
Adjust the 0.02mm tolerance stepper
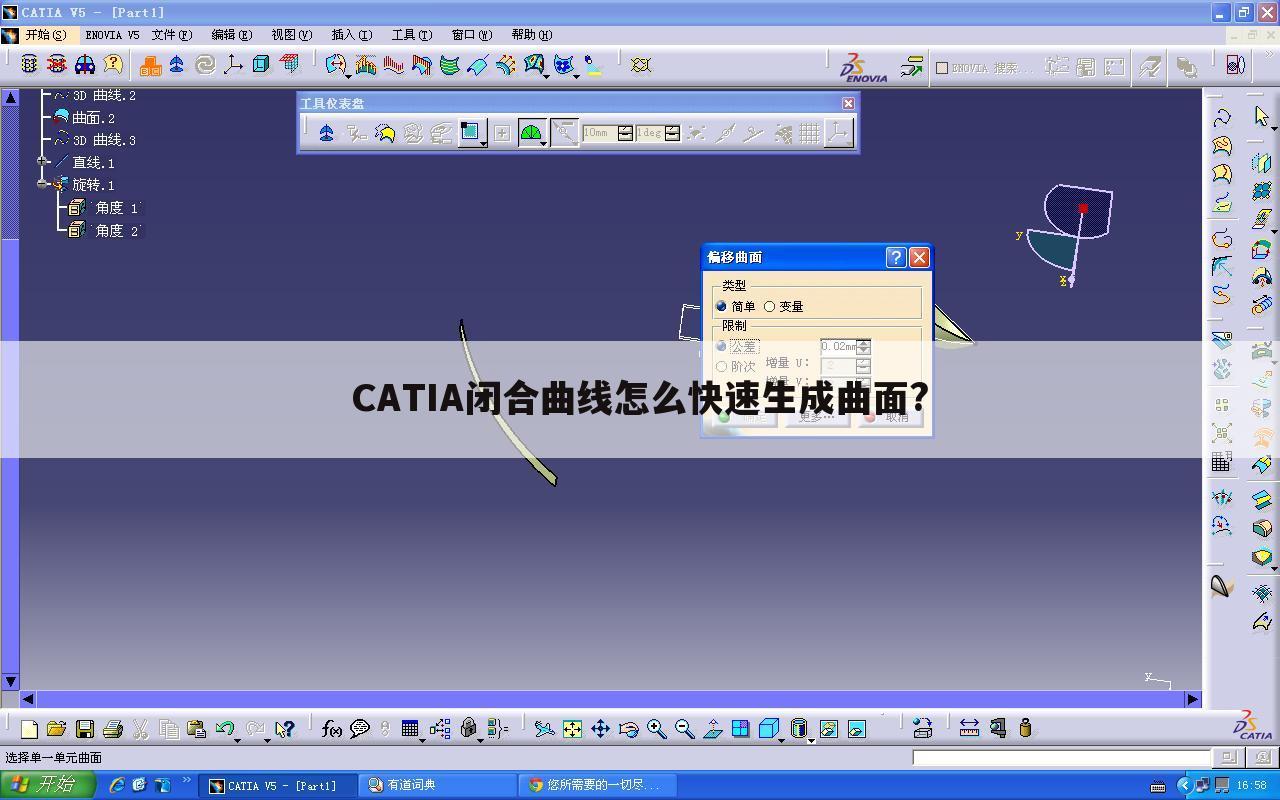[863, 346]
